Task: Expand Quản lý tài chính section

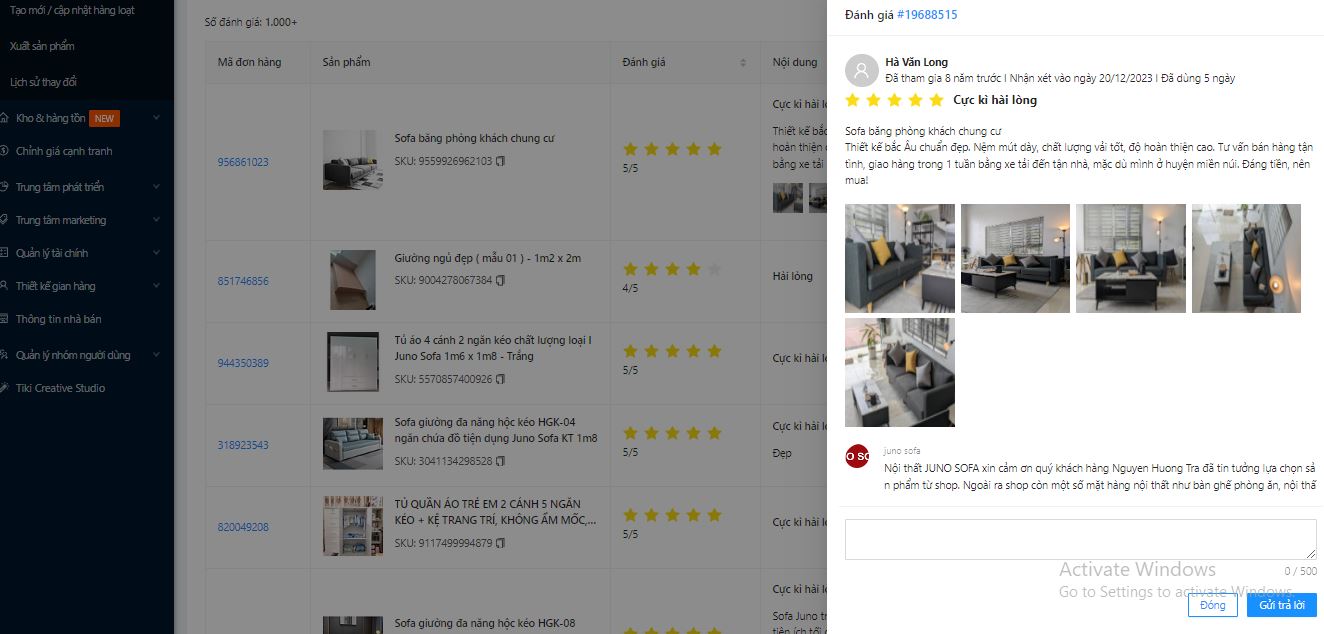Action: click(156, 253)
